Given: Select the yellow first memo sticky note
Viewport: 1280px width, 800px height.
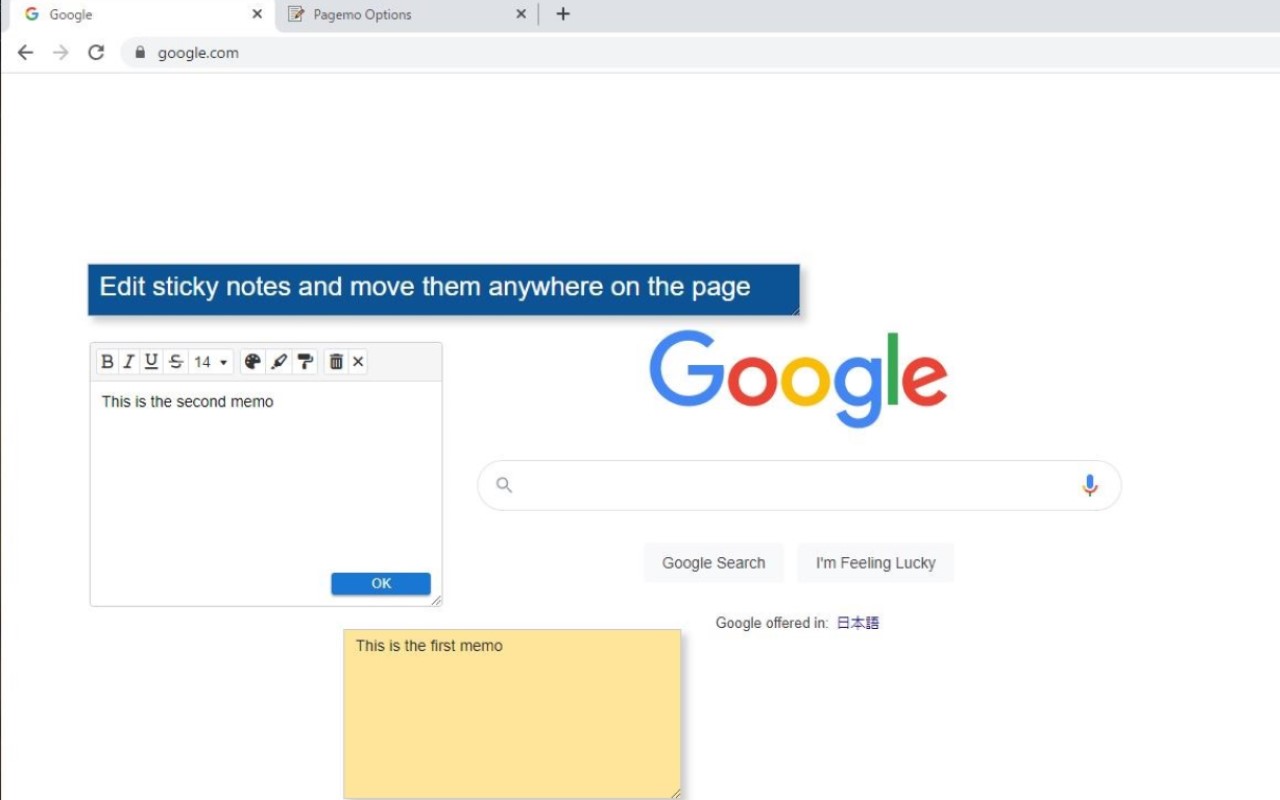Looking at the screenshot, I should [512, 714].
